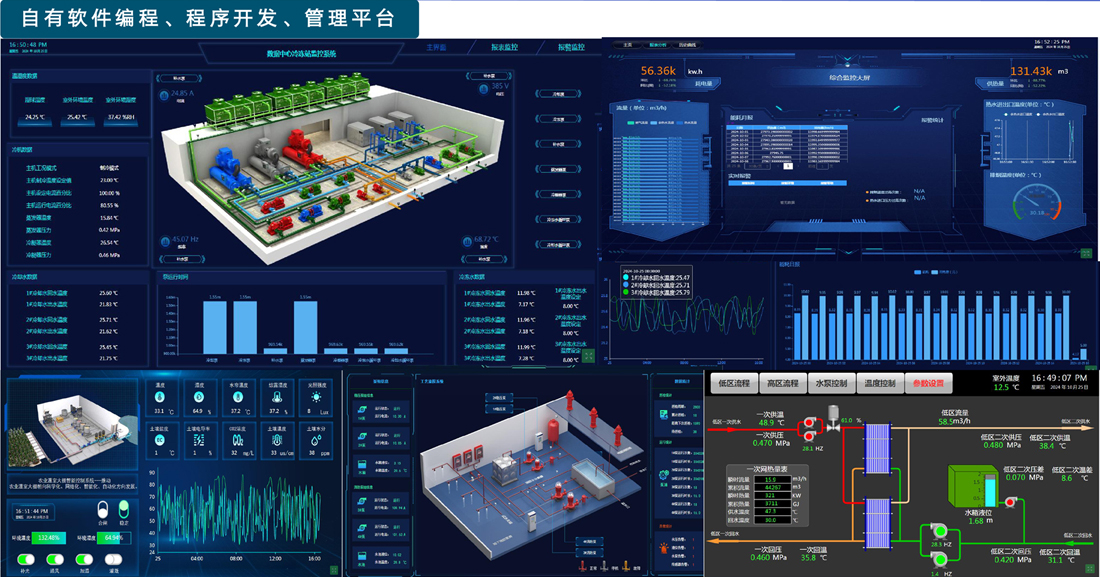Open the 主界面 tab
This screenshot has width=1100, height=577.
point(436,47)
